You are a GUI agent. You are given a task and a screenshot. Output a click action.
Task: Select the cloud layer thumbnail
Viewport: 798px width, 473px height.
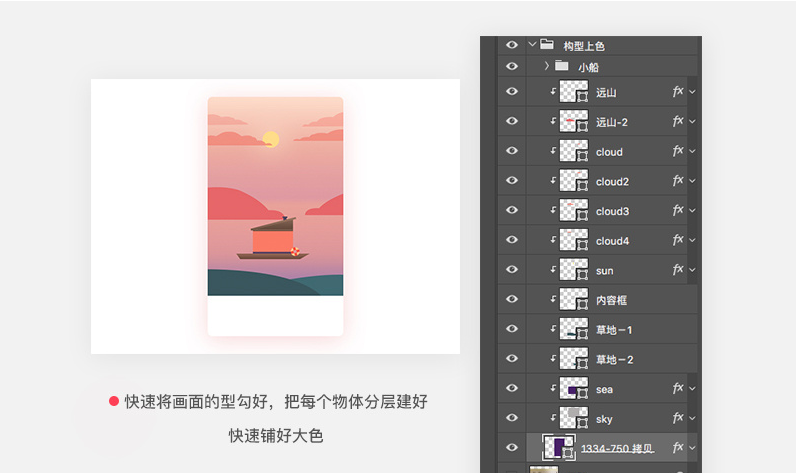[574, 151]
